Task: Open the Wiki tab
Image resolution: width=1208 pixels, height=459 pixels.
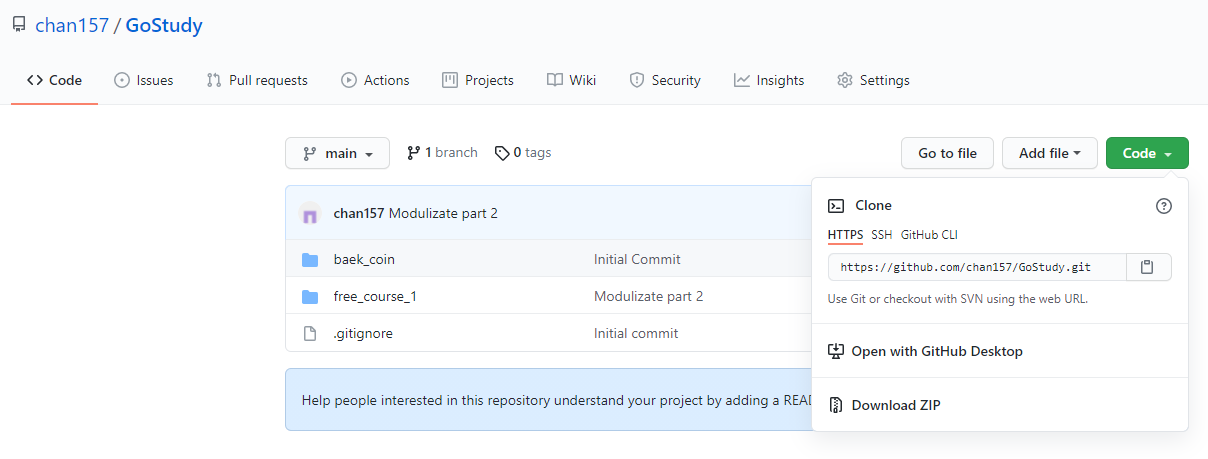Action: pos(572,80)
